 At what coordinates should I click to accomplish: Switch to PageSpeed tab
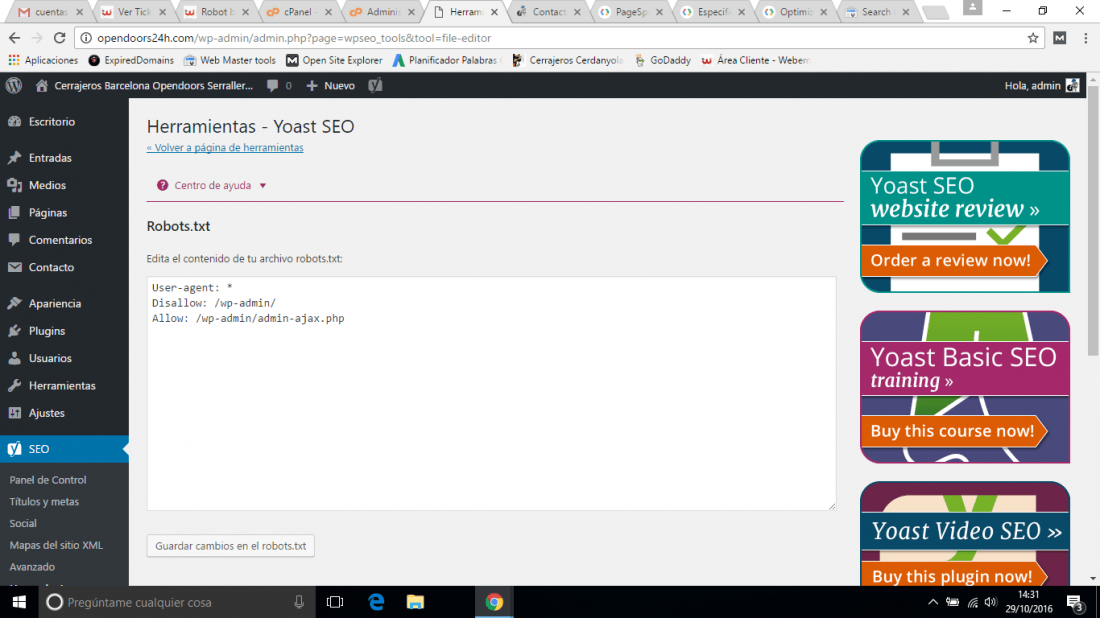click(x=629, y=12)
